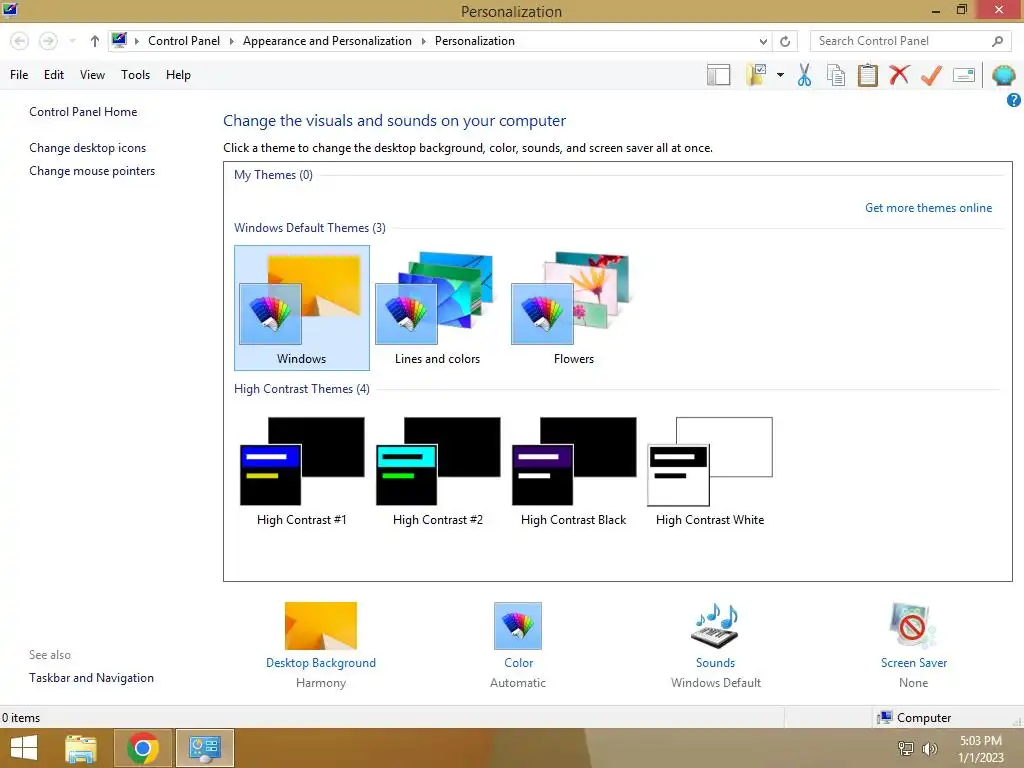Screen dimensions: 1024x768
Task: Select Control Panel in the breadcrumb
Action: click(x=184, y=40)
